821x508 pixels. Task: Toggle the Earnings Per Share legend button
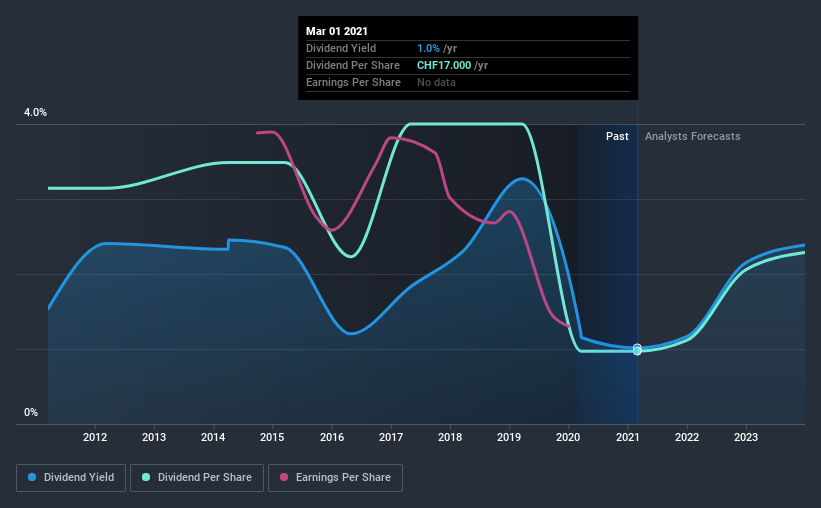click(x=335, y=478)
